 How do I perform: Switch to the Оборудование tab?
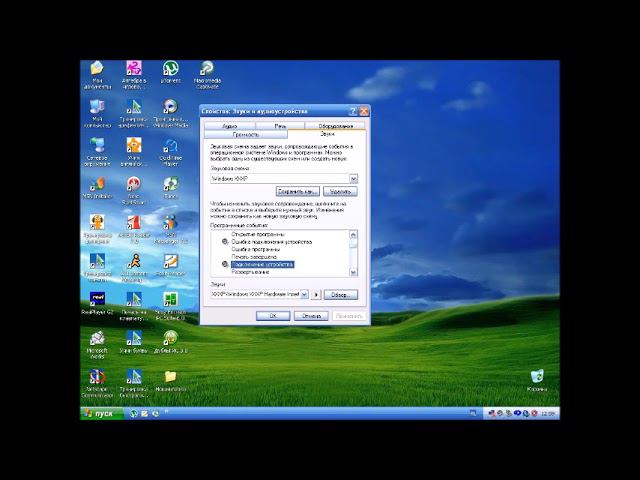tap(335, 126)
